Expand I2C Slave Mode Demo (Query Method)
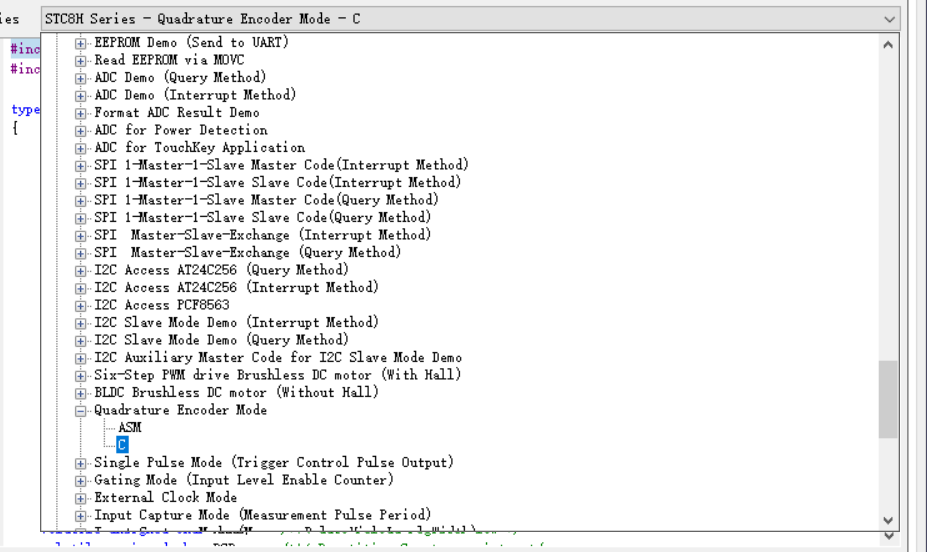Image resolution: width=927 pixels, height=552 pixels. click(80, 341)
